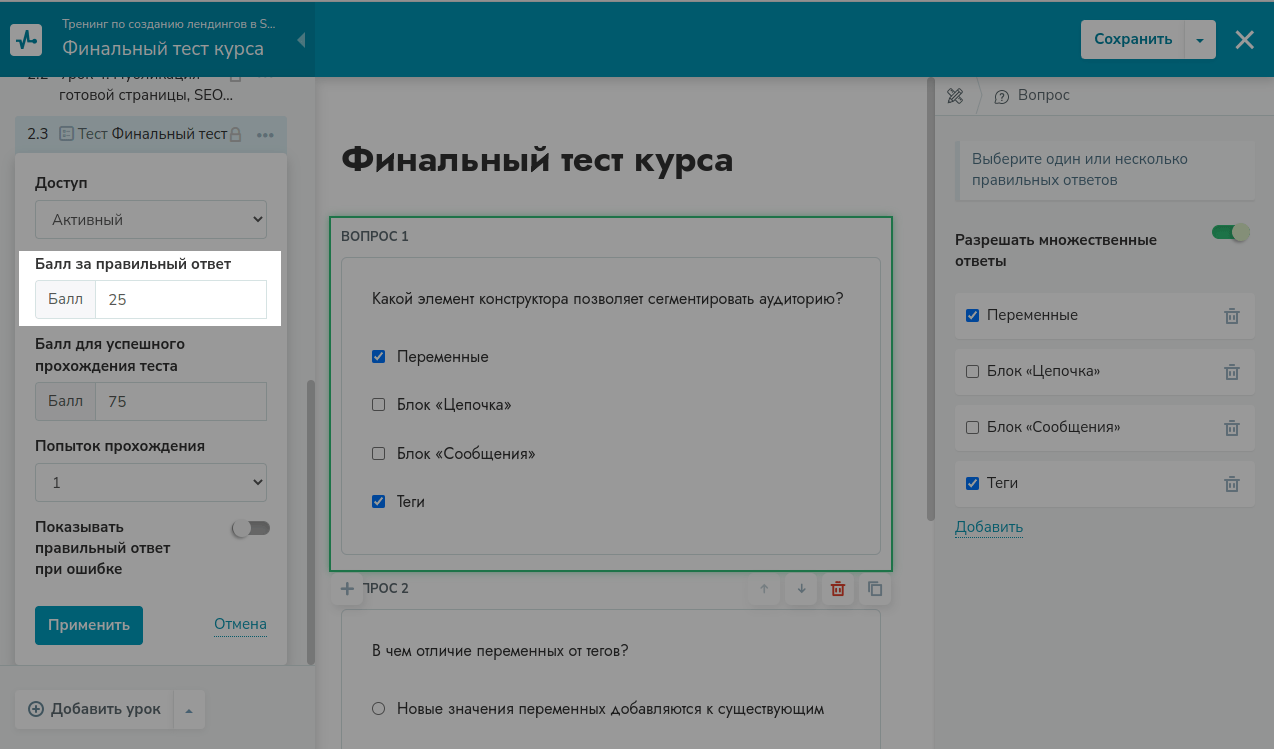The width and height of the screenshot is (1274, 749).
Task: Delete the «Блок «Цепочка»» answer option
Action: (x=1231, y=372)
